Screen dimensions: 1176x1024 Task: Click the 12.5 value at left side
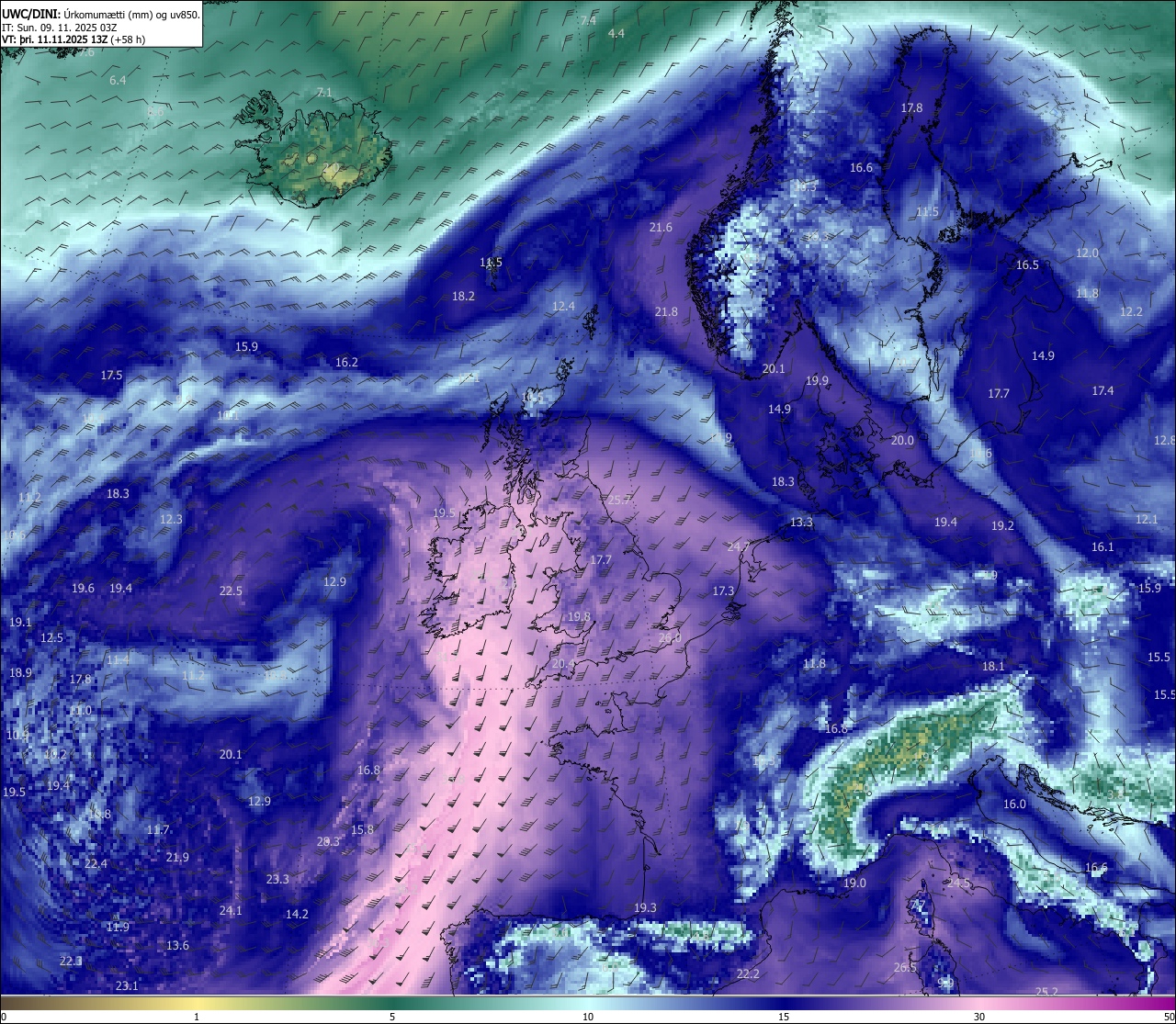pos(51,638)
